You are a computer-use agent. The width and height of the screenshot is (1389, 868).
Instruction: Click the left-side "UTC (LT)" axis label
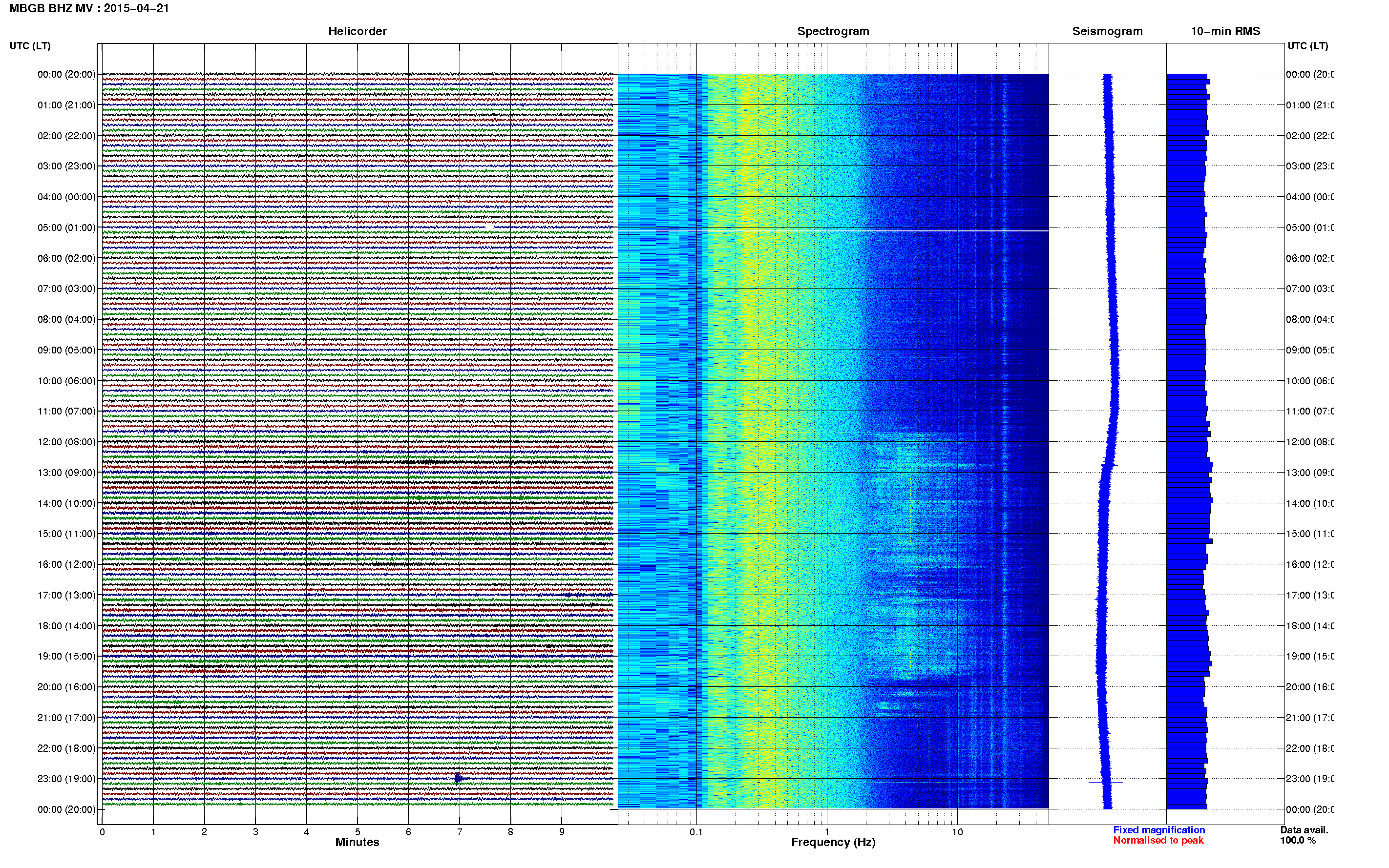click(x=30, y=46)
